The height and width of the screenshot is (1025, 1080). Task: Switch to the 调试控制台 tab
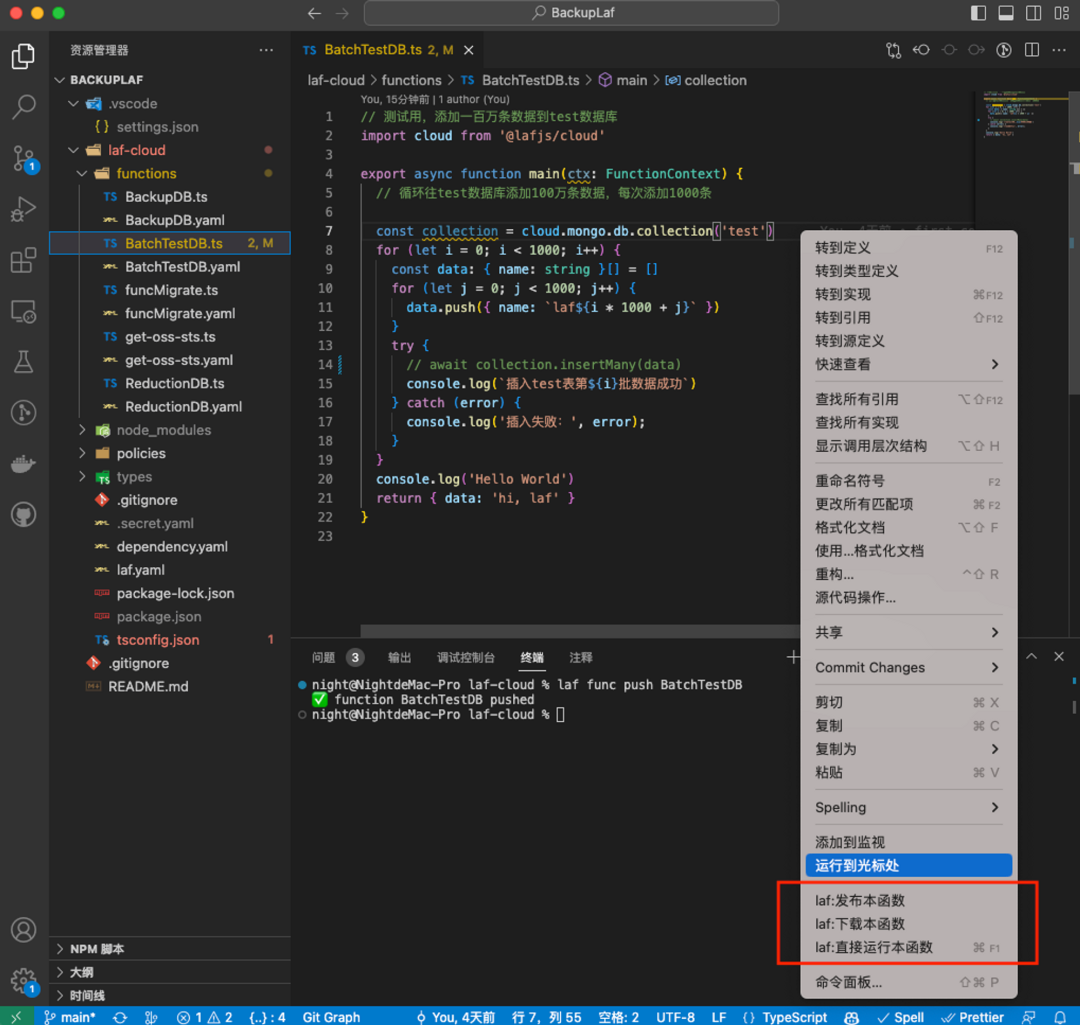(466, 658)
